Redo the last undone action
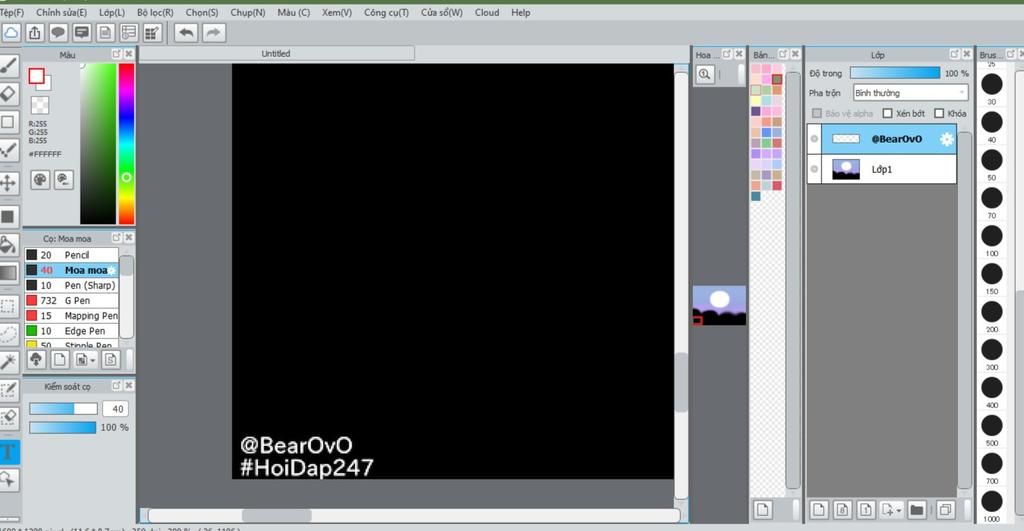The image size is (1024, 531). [x=214, y=33]
